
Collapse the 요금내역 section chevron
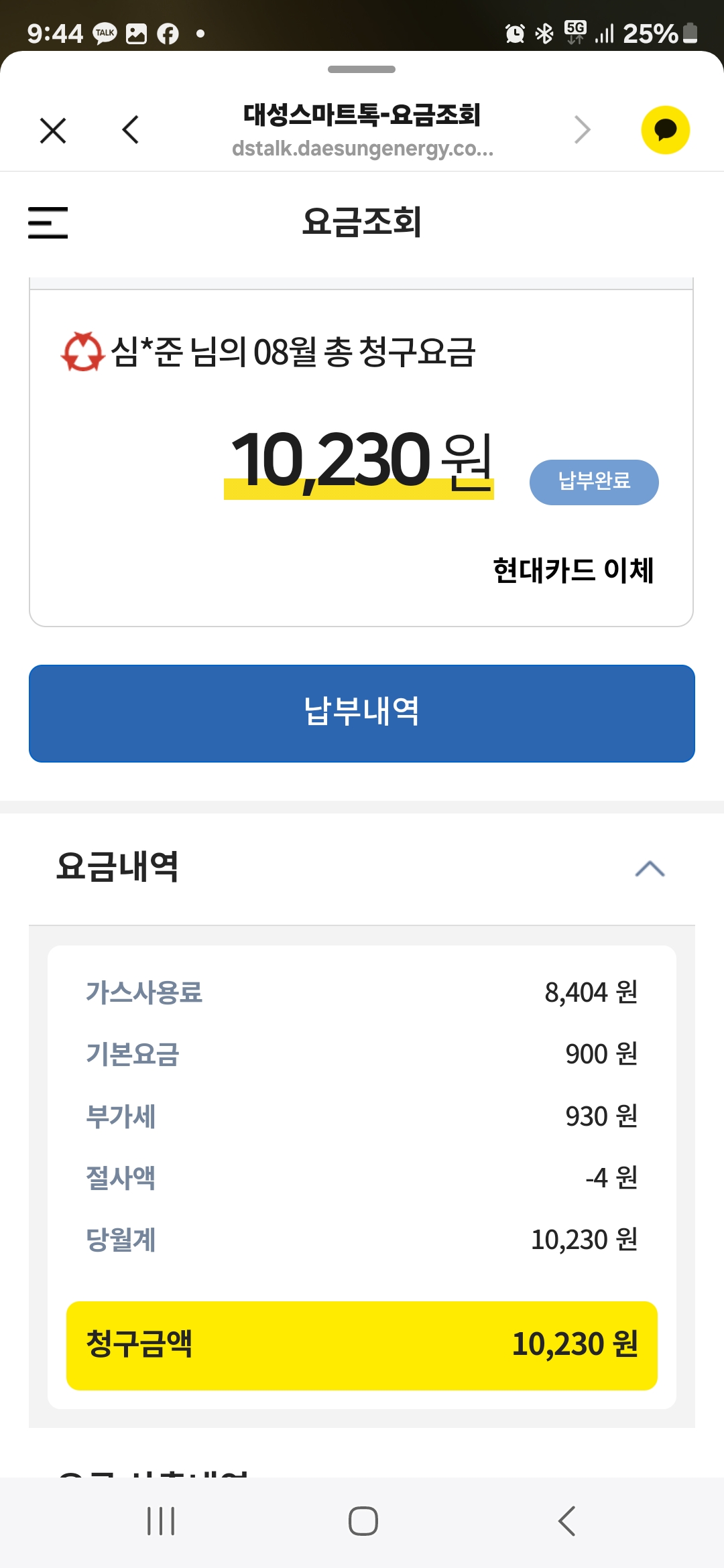click(x=650, y=869)
